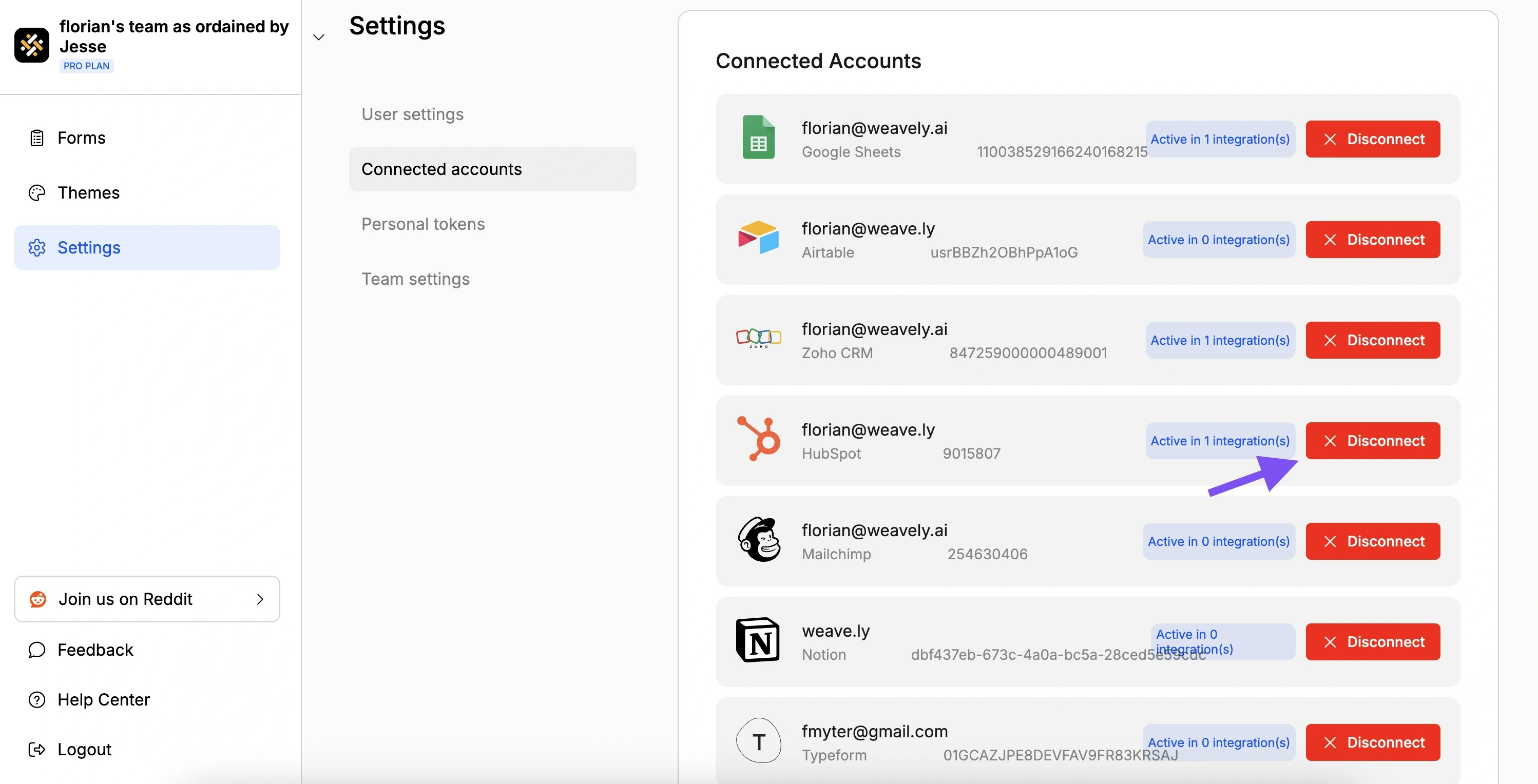Click the HubSpot active integrations badge
Image resolution: width=1538 pixels, height=784 pixels.
tap(1220, 440)
